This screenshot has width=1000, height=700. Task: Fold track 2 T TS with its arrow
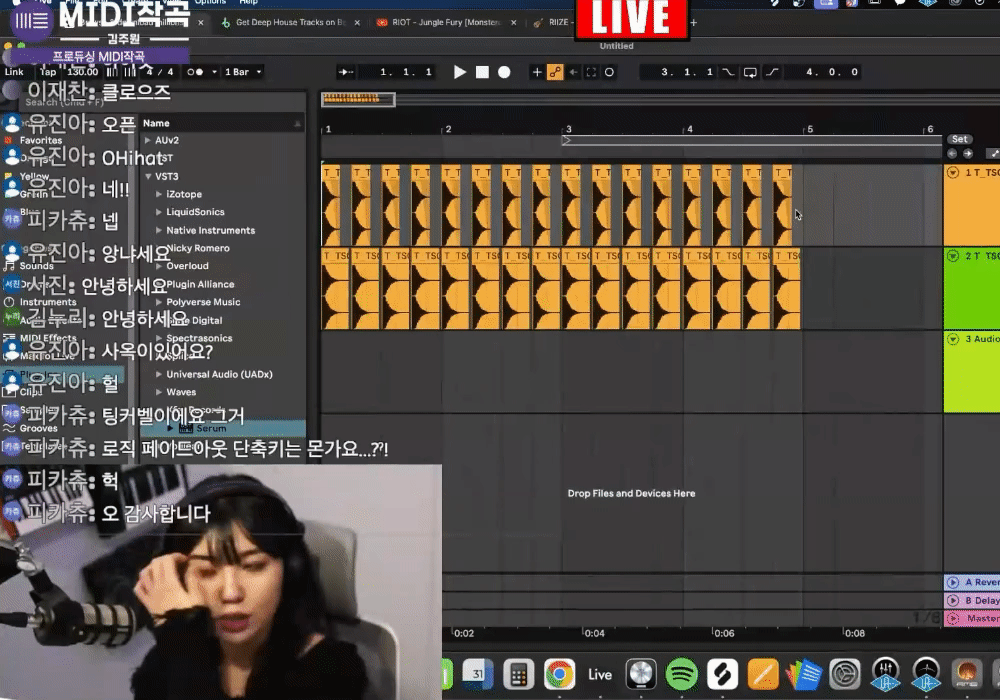tap(953, 256)
